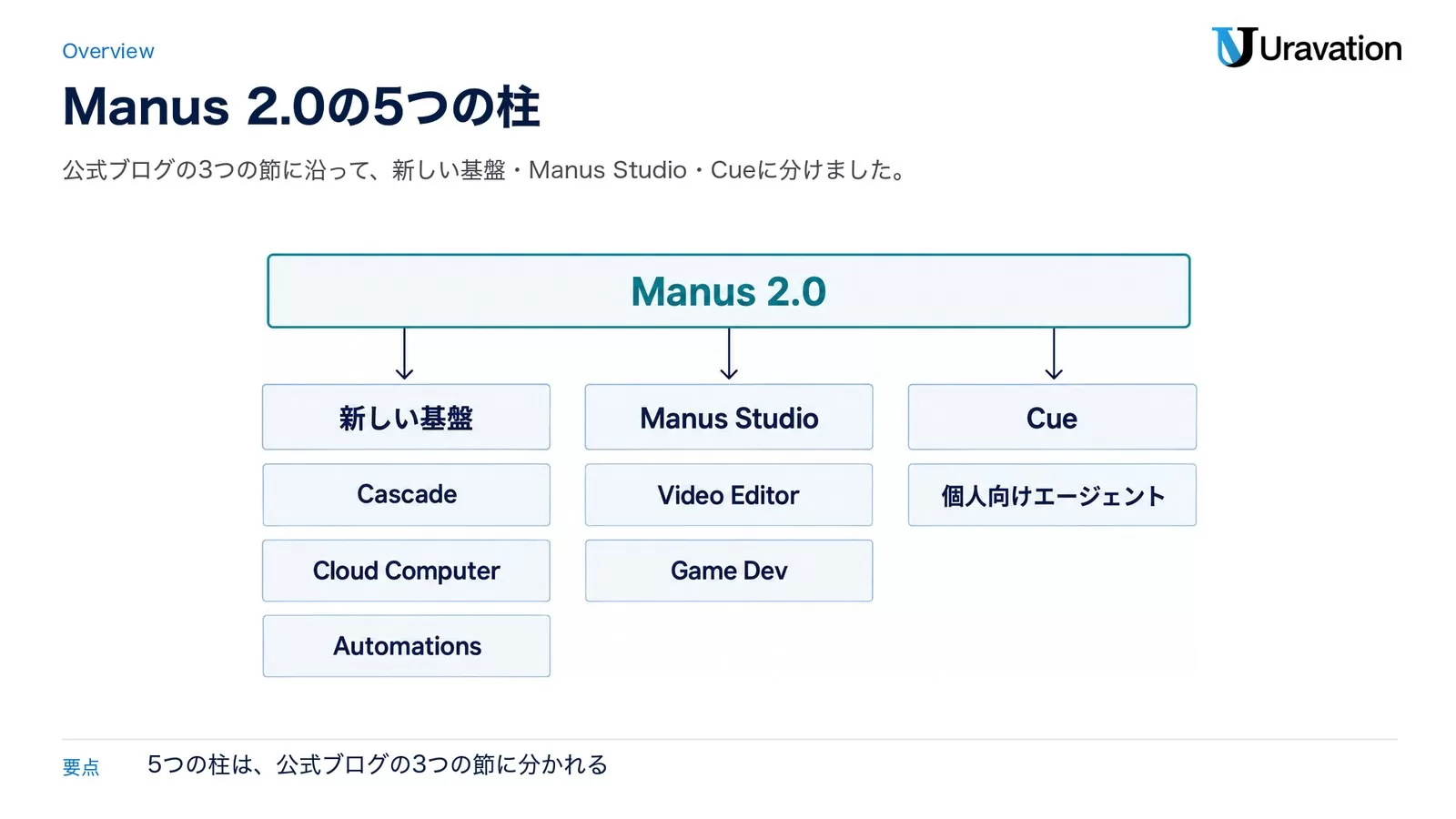Click the 要点 label
The height and width of the screenshot is (819, 1456).
tap(81, 767)
